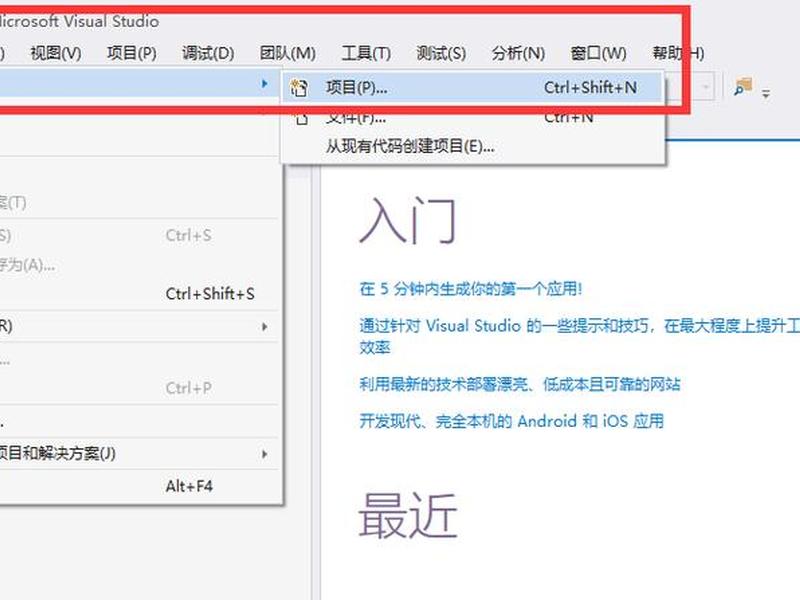The height and width of the screenshot is (600, 800).
Task: Expand the highlighted submenu arrow in File menu
Action: 264,83
